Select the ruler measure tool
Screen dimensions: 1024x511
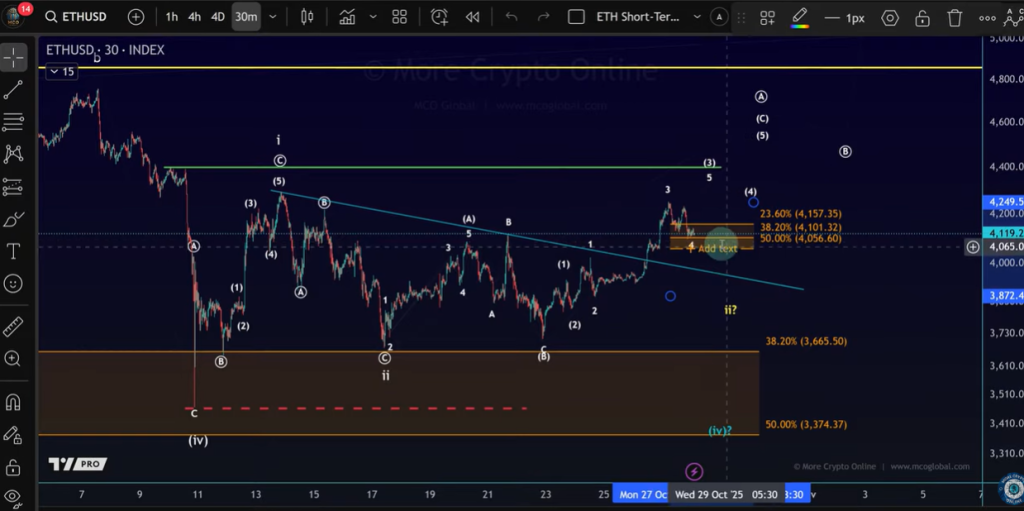click(x=14, y=326)
